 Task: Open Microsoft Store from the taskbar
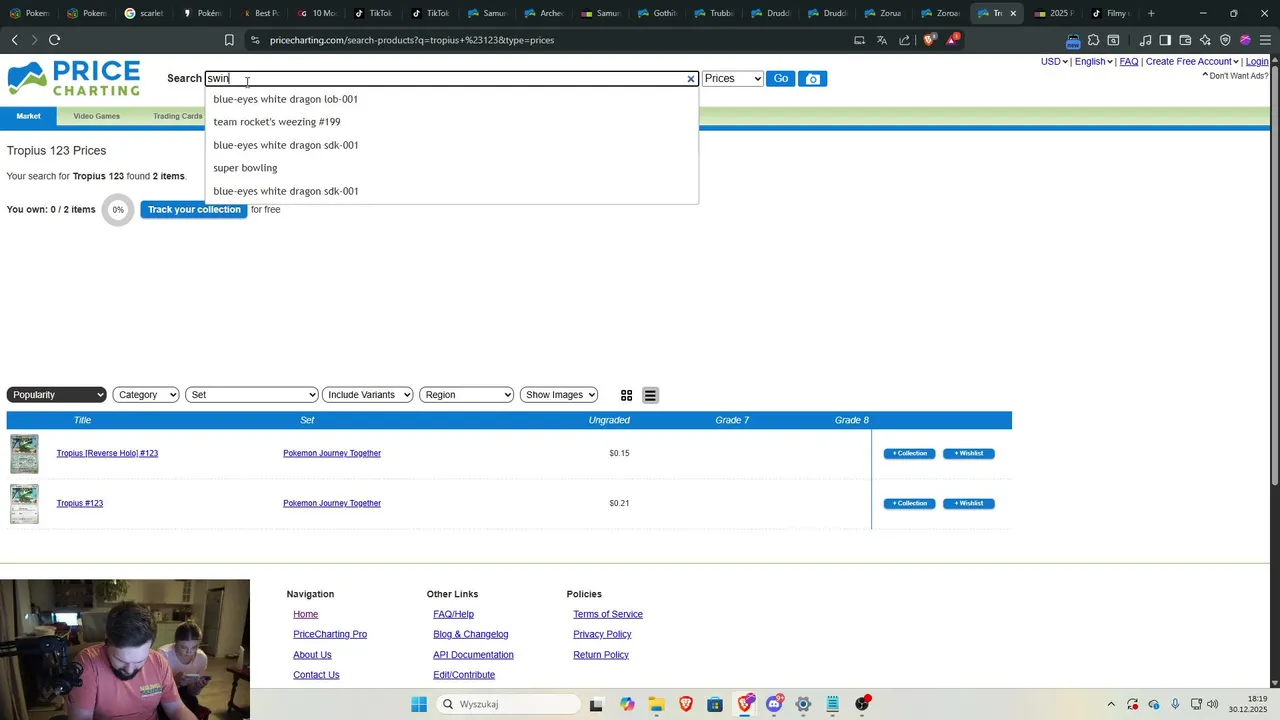click(x=715, y=704)
